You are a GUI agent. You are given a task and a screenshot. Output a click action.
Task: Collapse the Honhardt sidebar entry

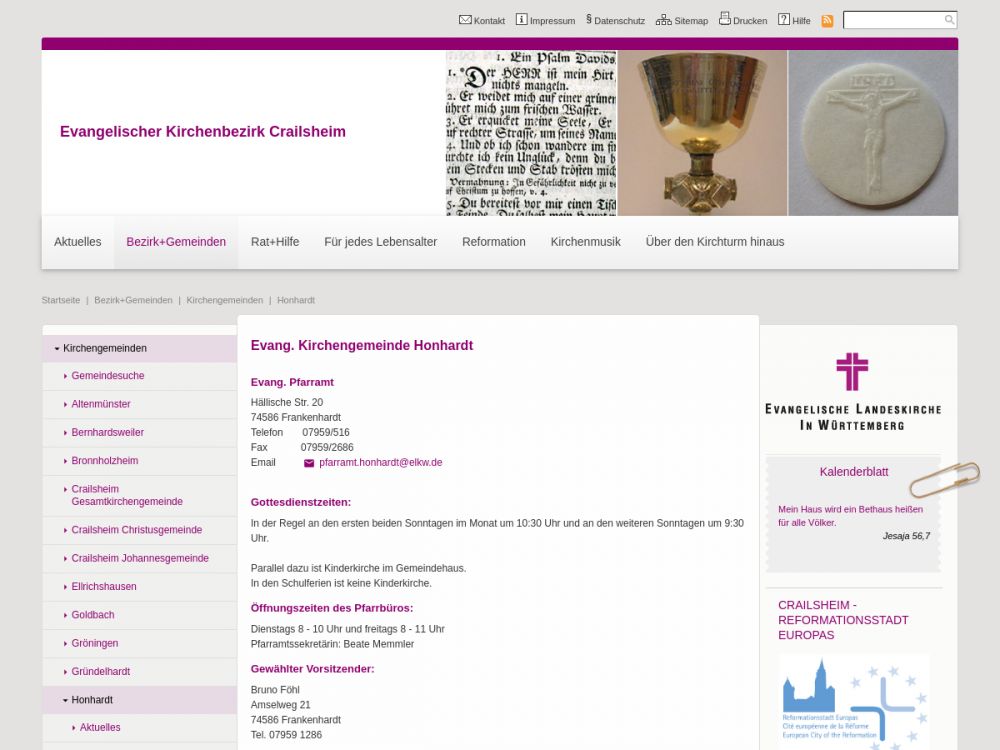tap(65, 701)
